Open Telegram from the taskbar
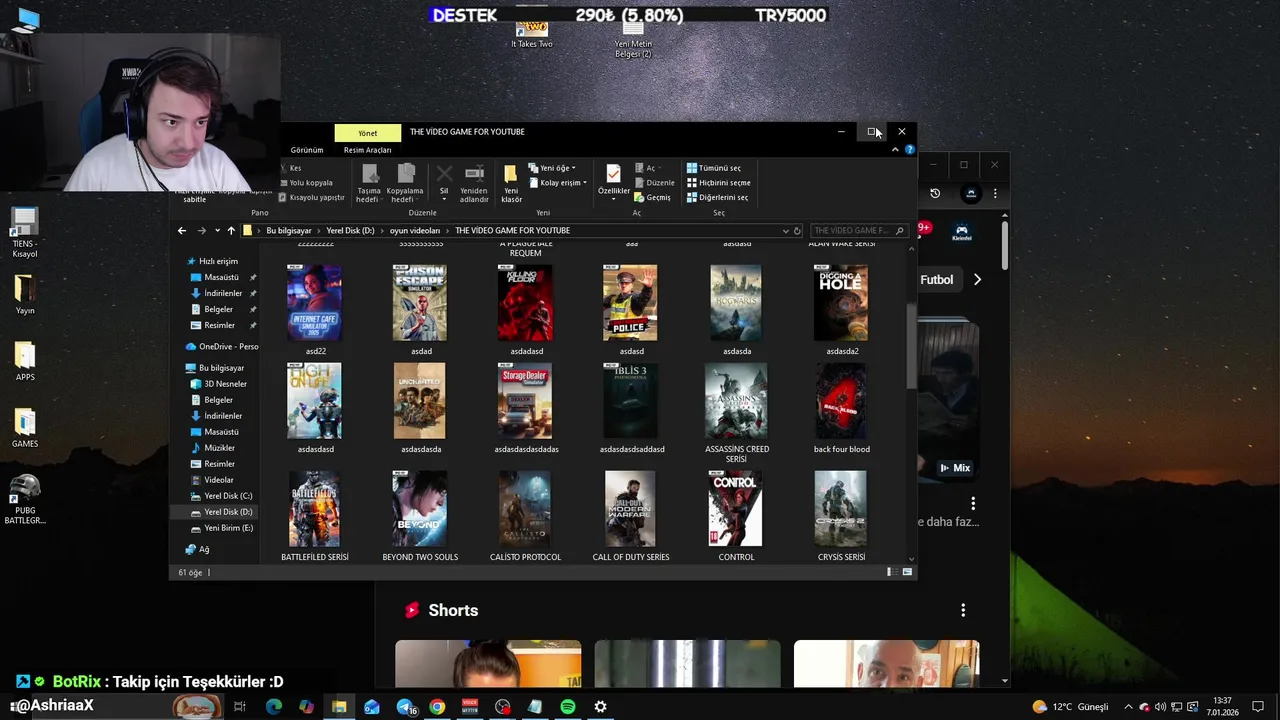 click(405, 707)
